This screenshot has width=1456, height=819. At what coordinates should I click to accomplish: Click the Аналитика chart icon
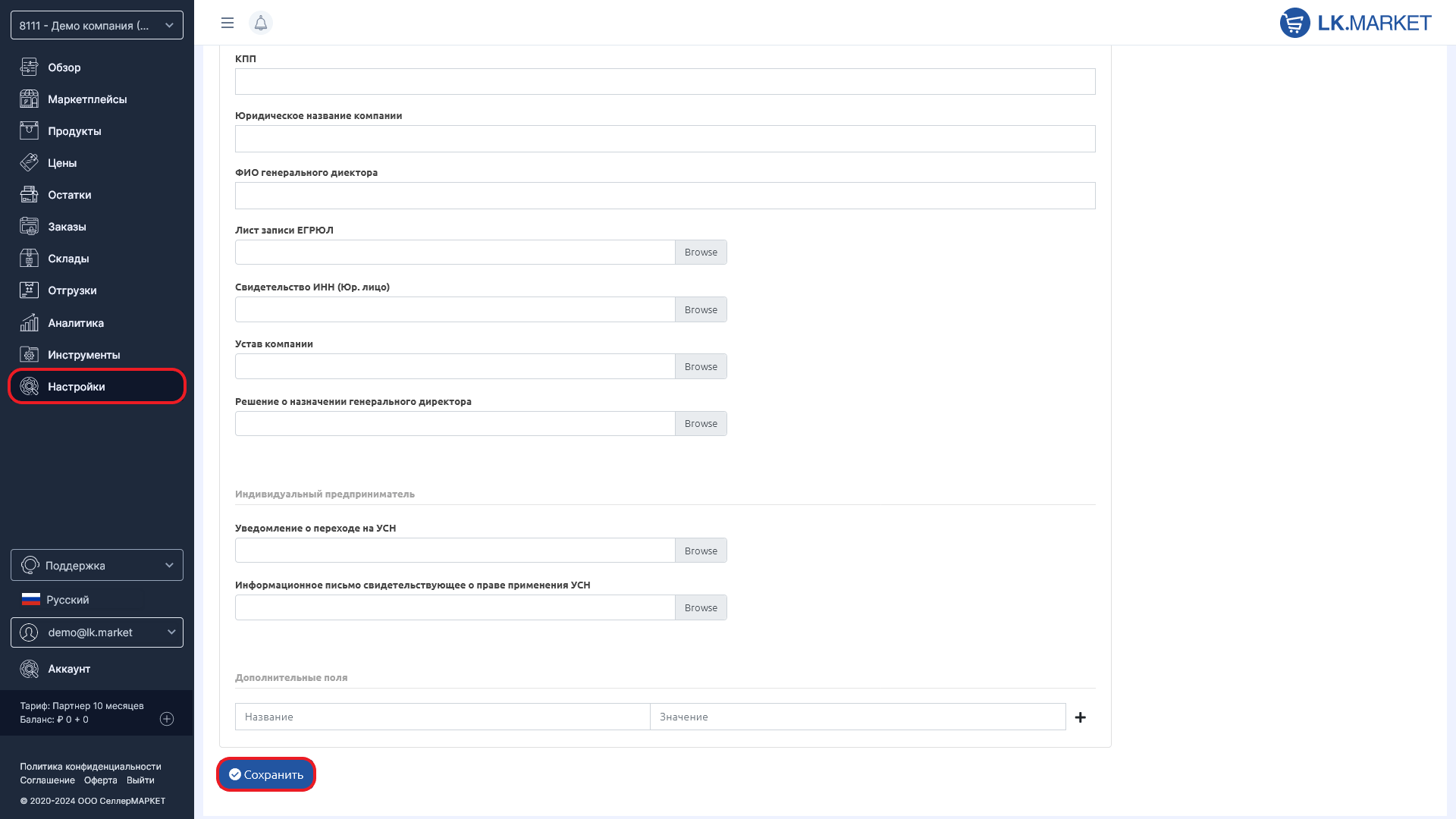coord(29,323)
